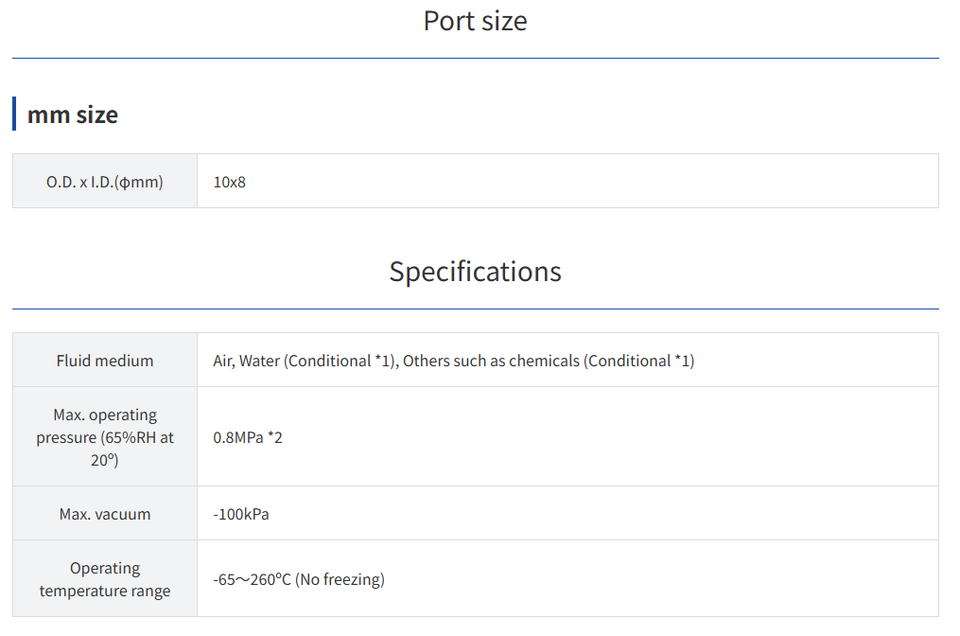
Task: Click the word Air in fluid medium row
Action: [x=223, y=360]
